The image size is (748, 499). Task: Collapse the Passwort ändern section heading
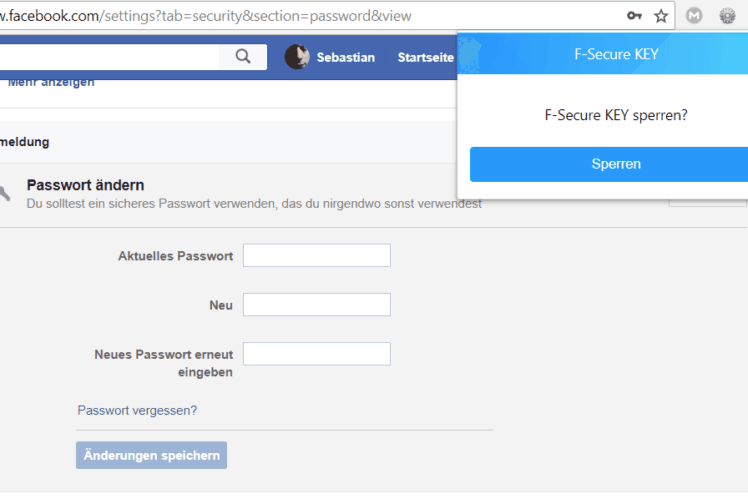point(85,185)
